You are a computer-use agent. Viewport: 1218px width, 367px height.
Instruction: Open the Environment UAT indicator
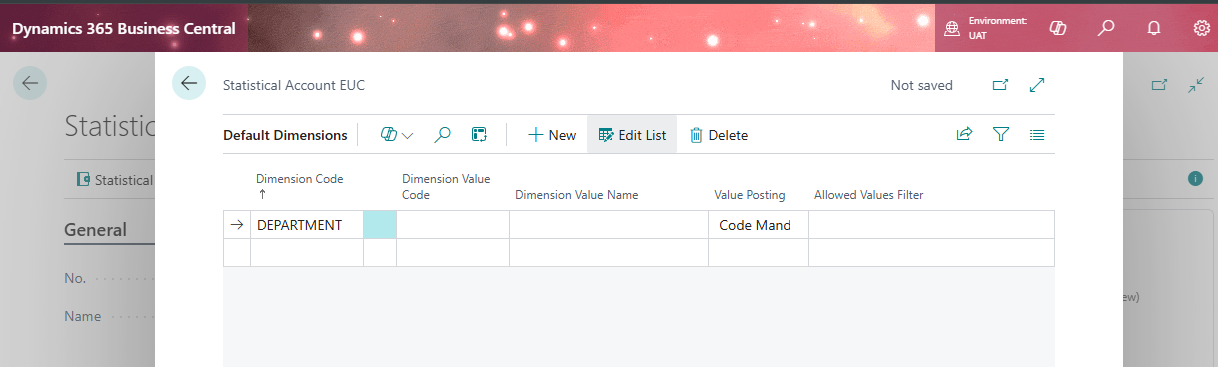(x=985, y=28)
